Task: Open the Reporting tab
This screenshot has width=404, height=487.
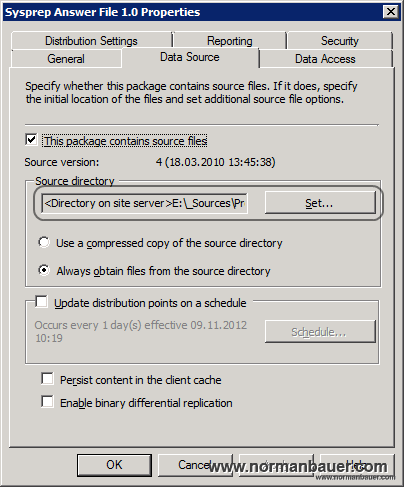Action: (229, 41)
